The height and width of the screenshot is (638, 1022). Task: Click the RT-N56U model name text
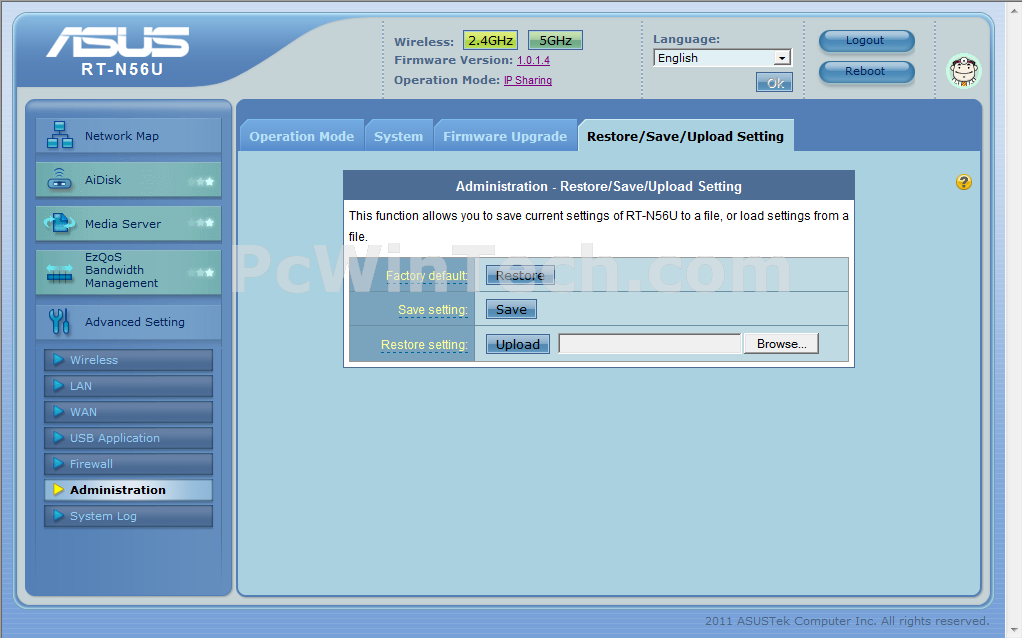tap(122, 69)
